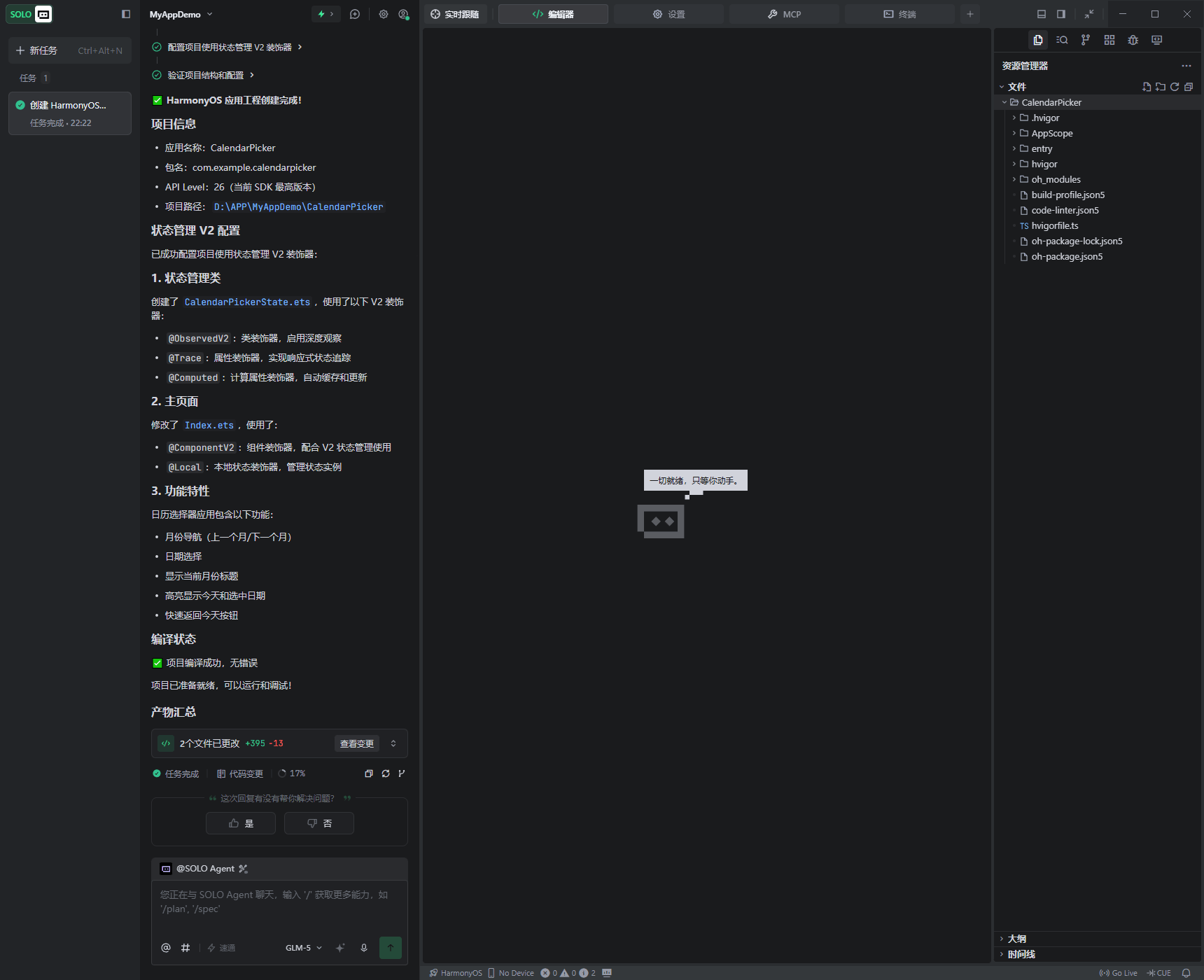
Task: Click the lightning mode selector
Action: [325, 14]
